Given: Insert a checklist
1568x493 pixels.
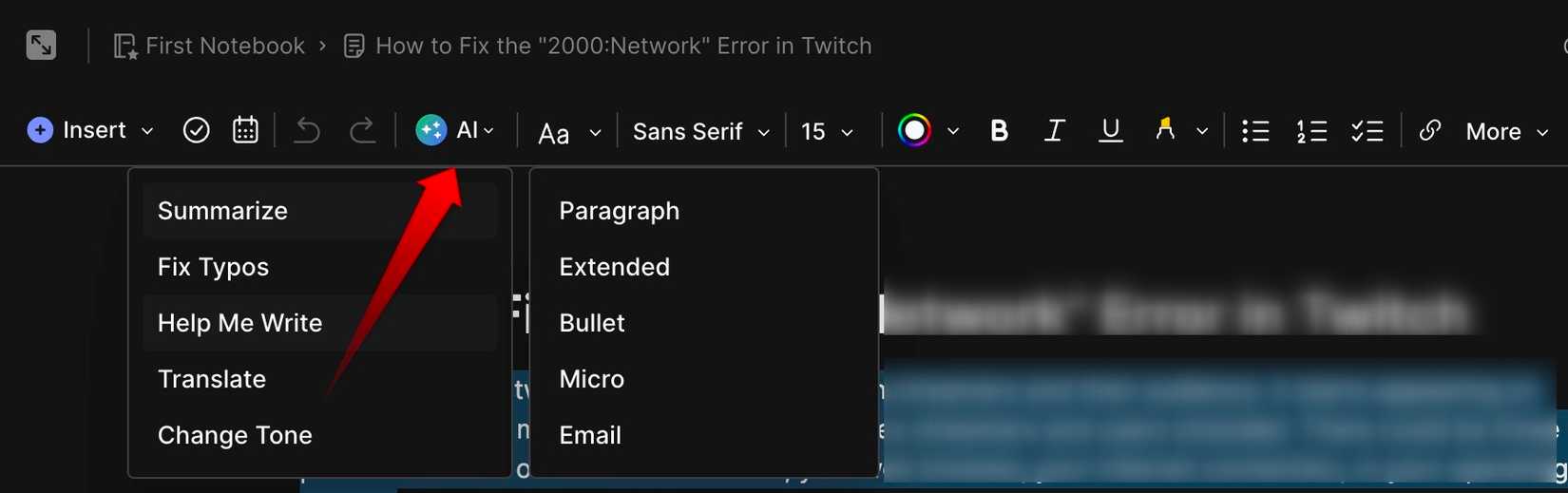Looking at the screenshot, I should coord(1367,131).
